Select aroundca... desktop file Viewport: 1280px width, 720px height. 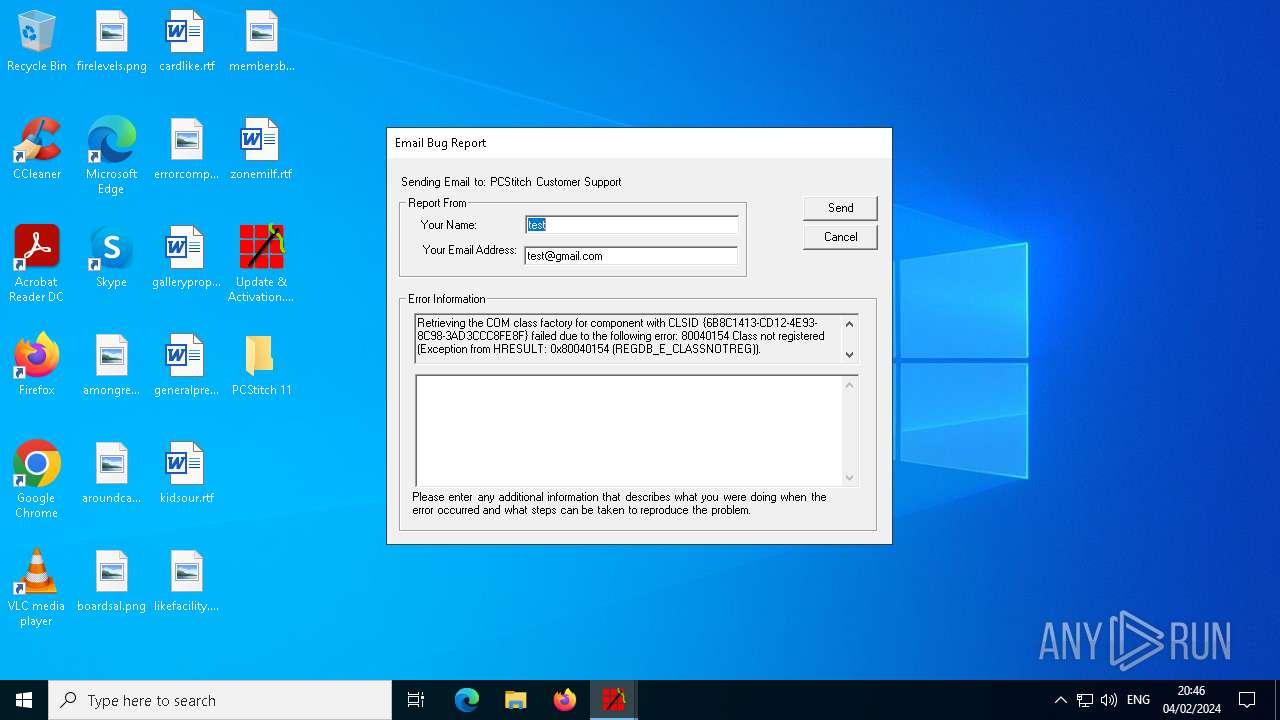[x=112, y=474]
